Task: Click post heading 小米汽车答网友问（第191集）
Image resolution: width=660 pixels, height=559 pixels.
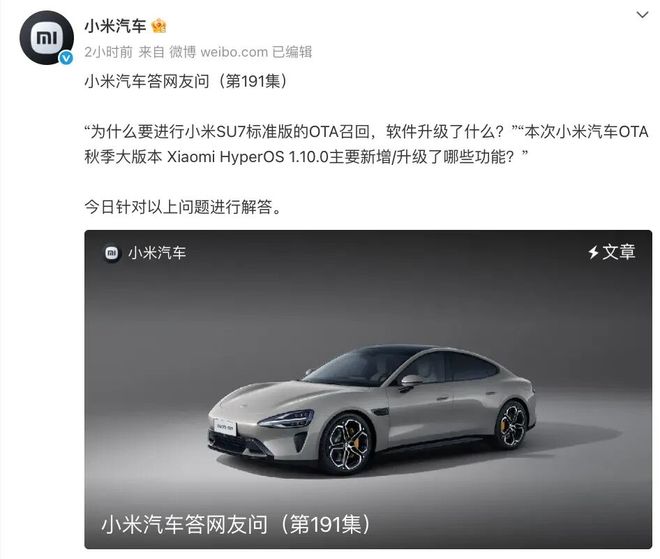Action: click(x=186, y=81)
